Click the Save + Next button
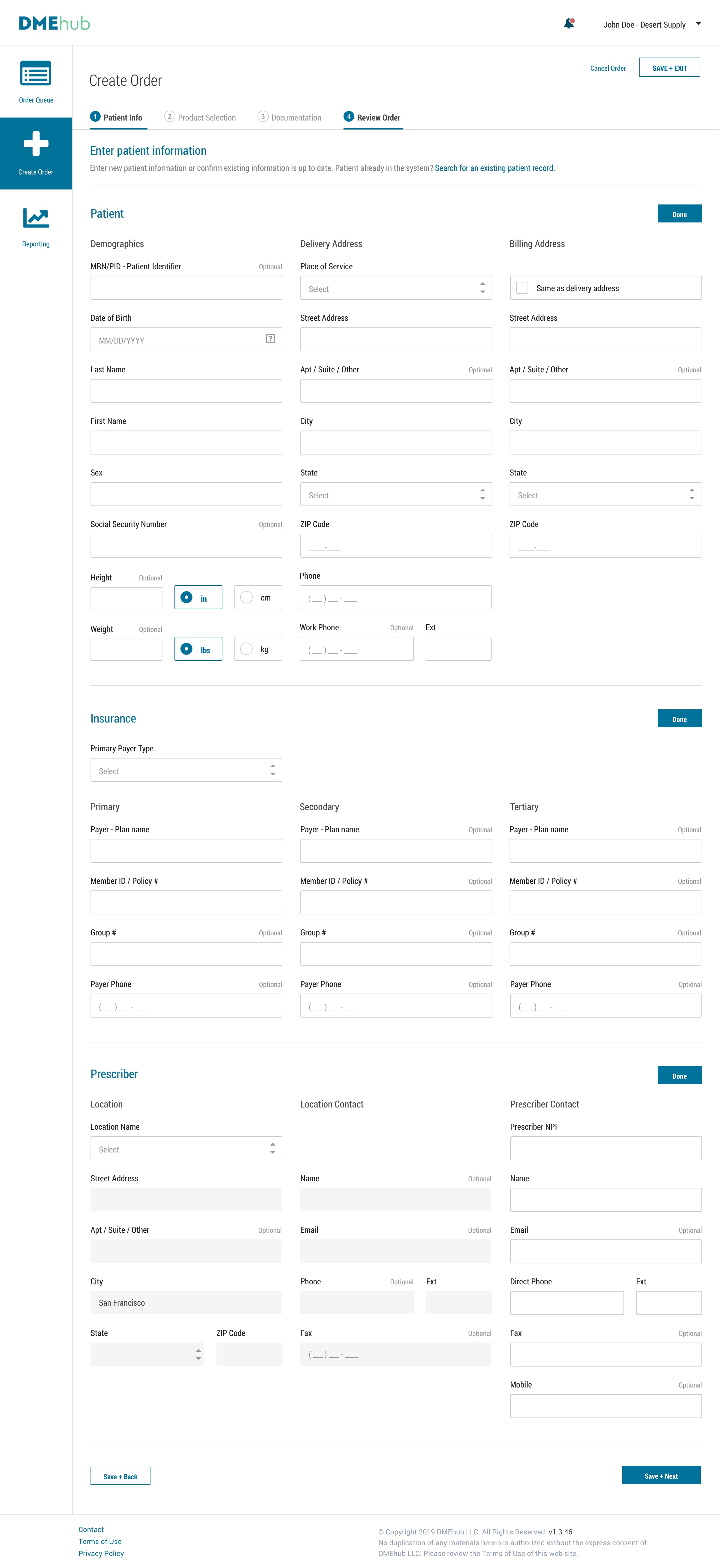 coord(660,1475)
